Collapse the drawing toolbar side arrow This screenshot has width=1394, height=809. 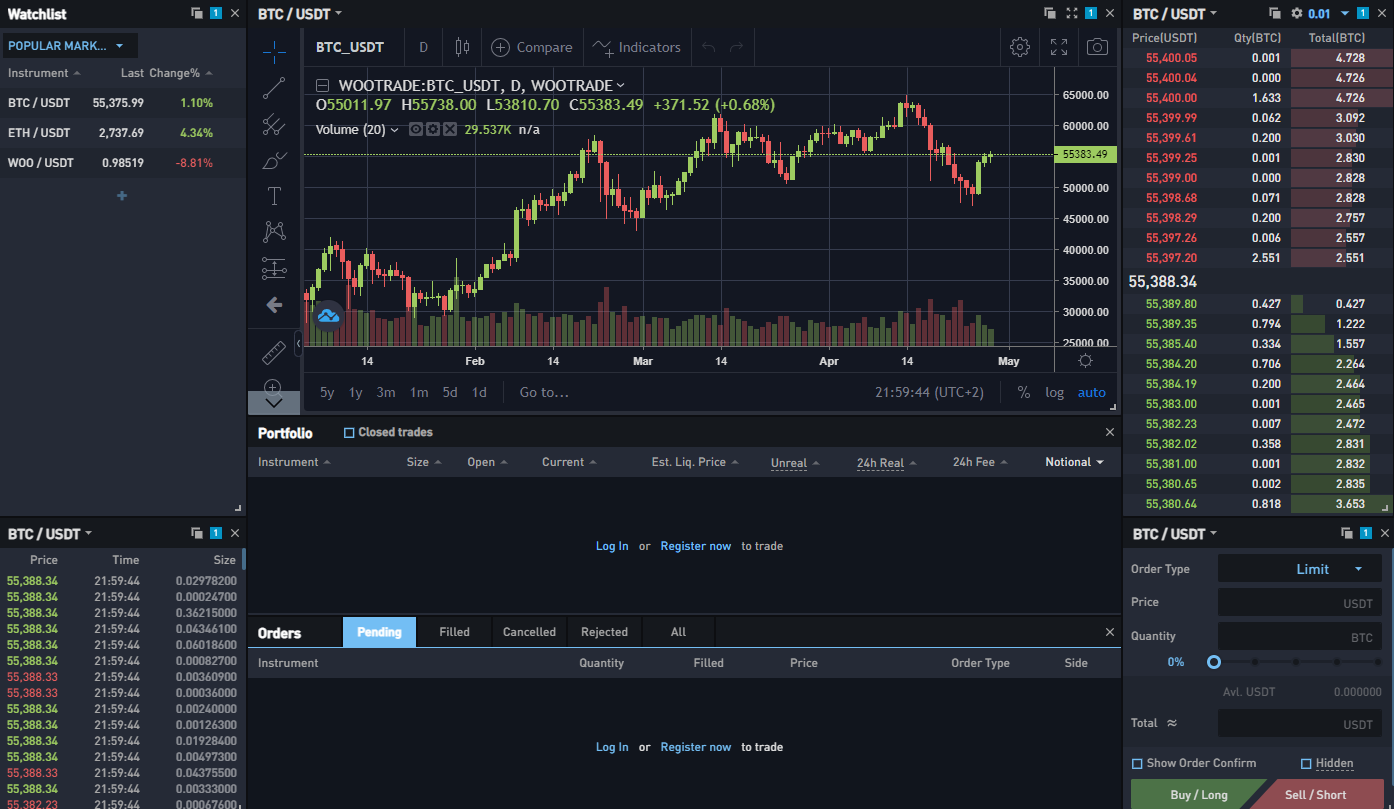298,344
